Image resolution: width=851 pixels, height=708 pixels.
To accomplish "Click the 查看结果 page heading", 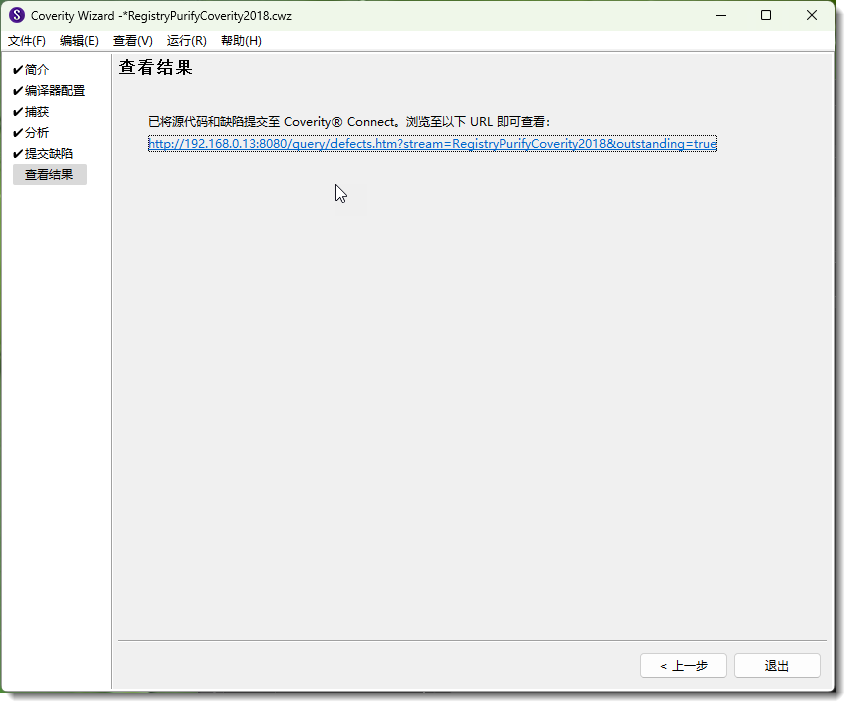I will click(156, 67).
